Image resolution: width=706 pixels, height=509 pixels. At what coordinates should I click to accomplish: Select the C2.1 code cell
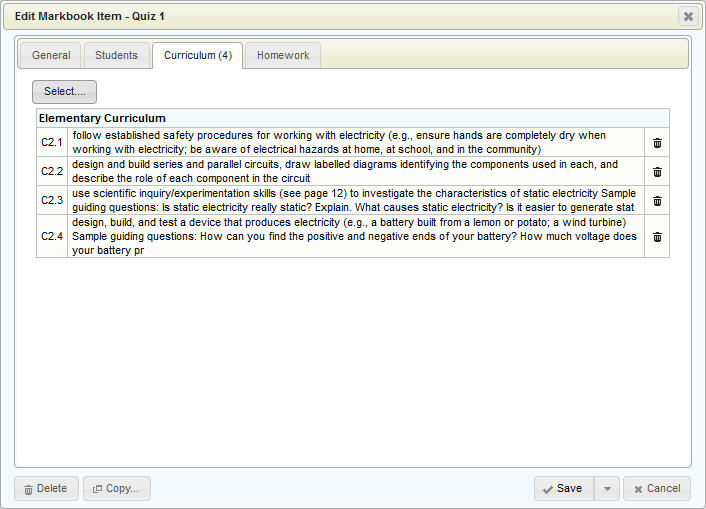52,142
